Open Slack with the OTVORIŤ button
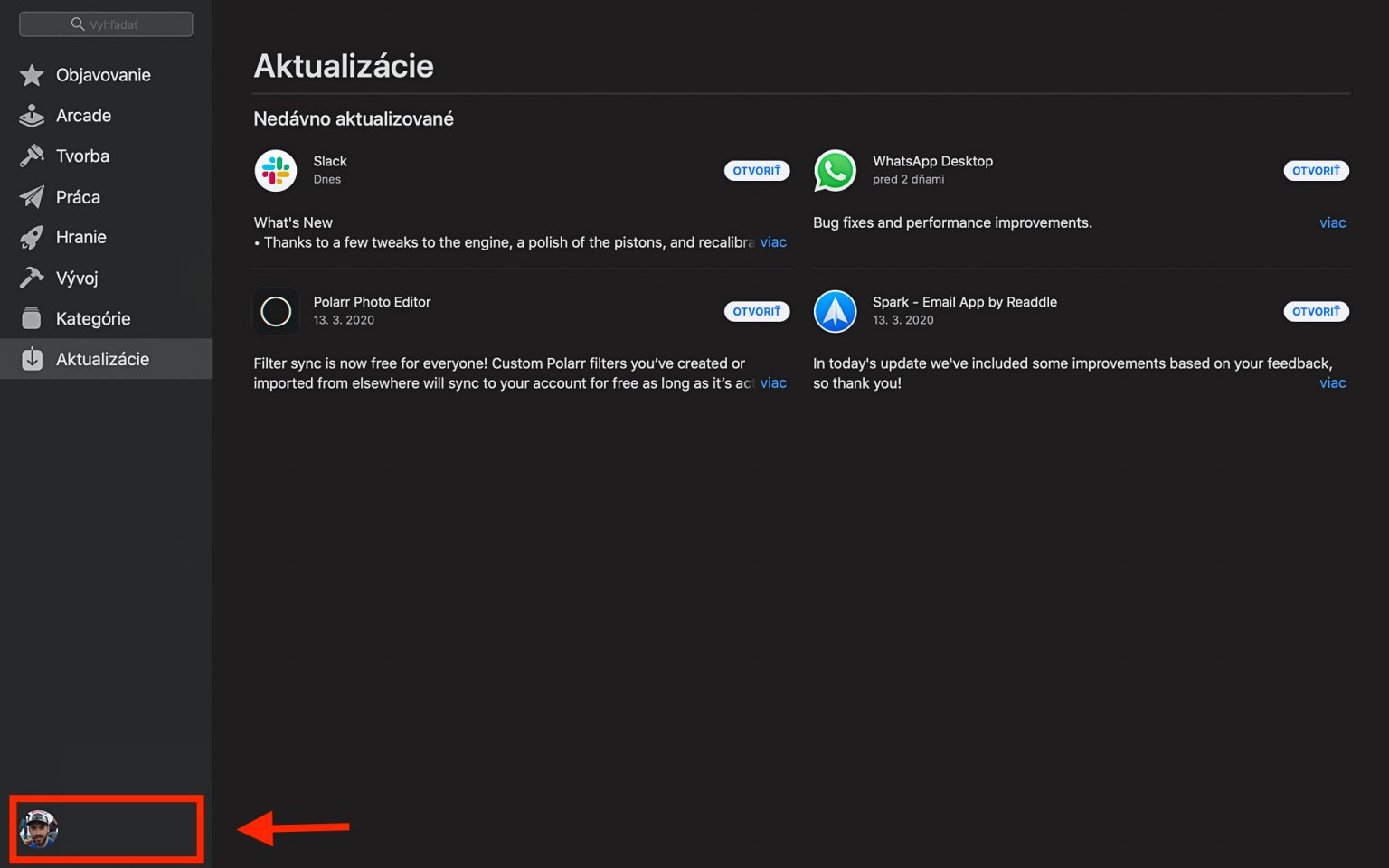Viewport: 1389px width, 868px height. pos(757,171)
